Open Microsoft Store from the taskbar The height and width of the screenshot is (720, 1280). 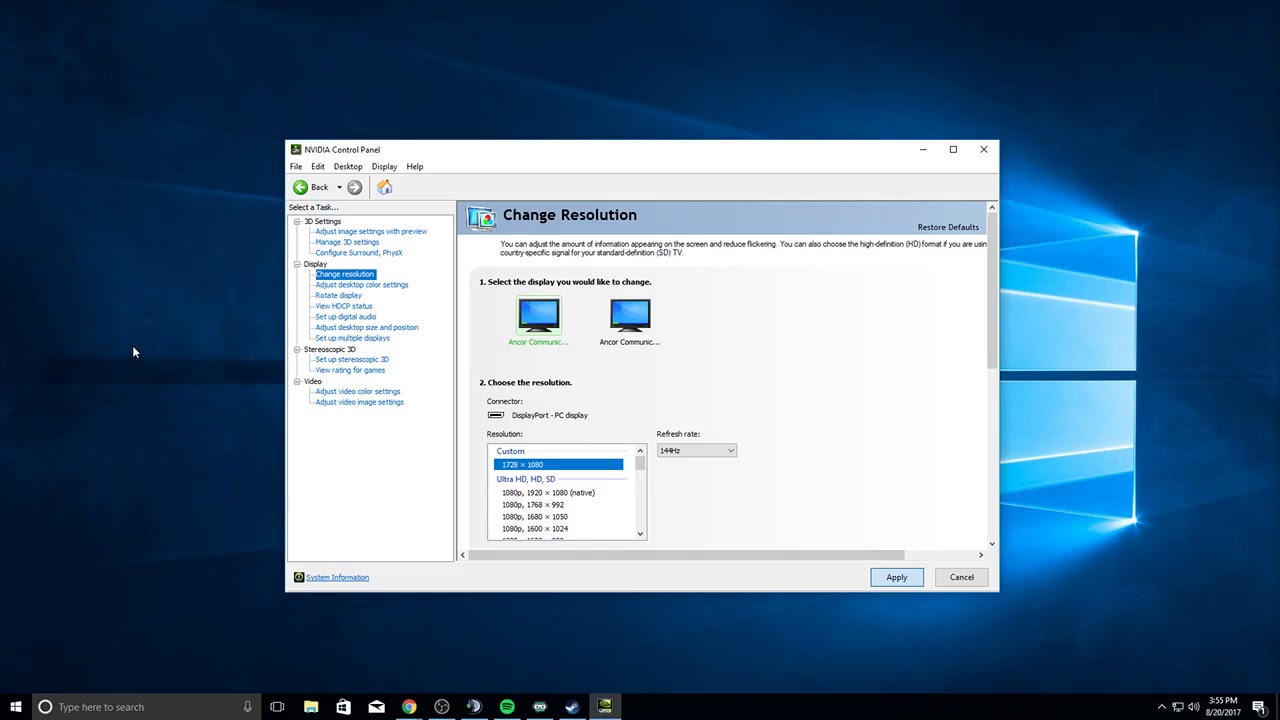pyautogui.click(x=343, y=707)
